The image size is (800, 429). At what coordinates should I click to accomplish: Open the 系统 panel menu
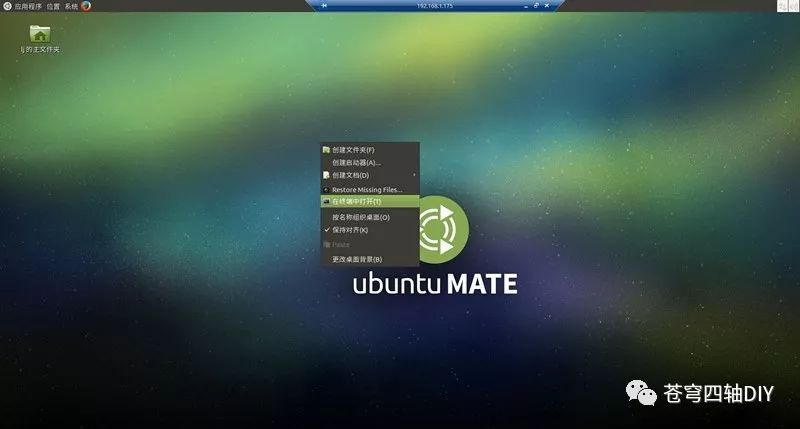tap(71, 6)
